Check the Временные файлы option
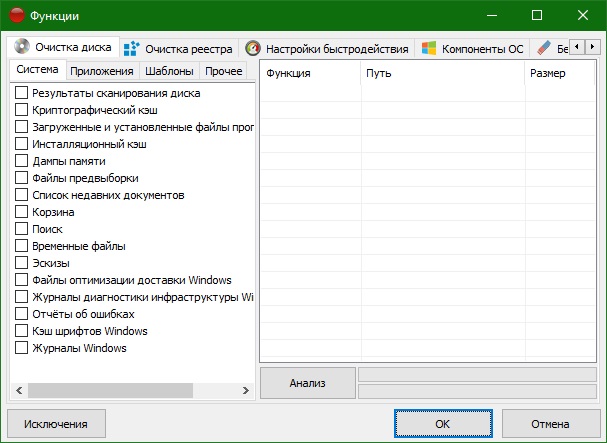This screenshot has width=607, height=443. click(21, 246)
